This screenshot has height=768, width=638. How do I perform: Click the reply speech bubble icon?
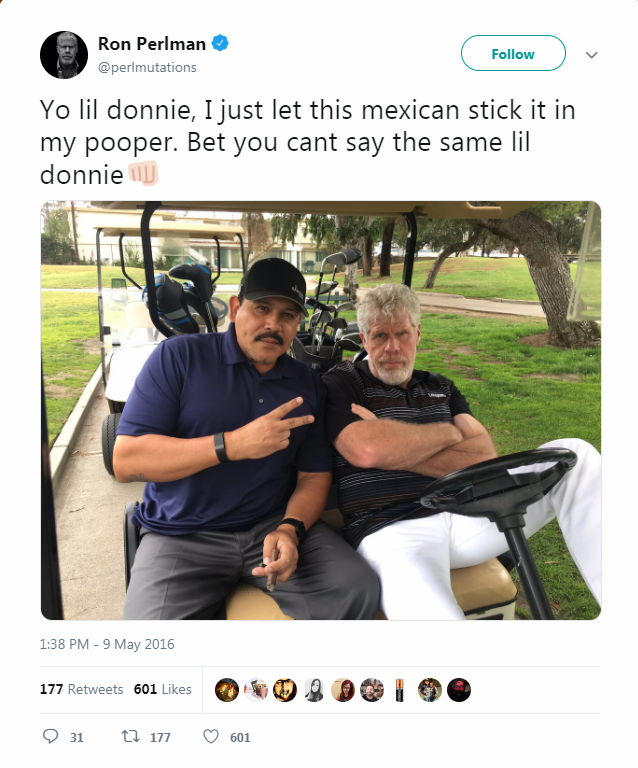[x=50, y=736]
